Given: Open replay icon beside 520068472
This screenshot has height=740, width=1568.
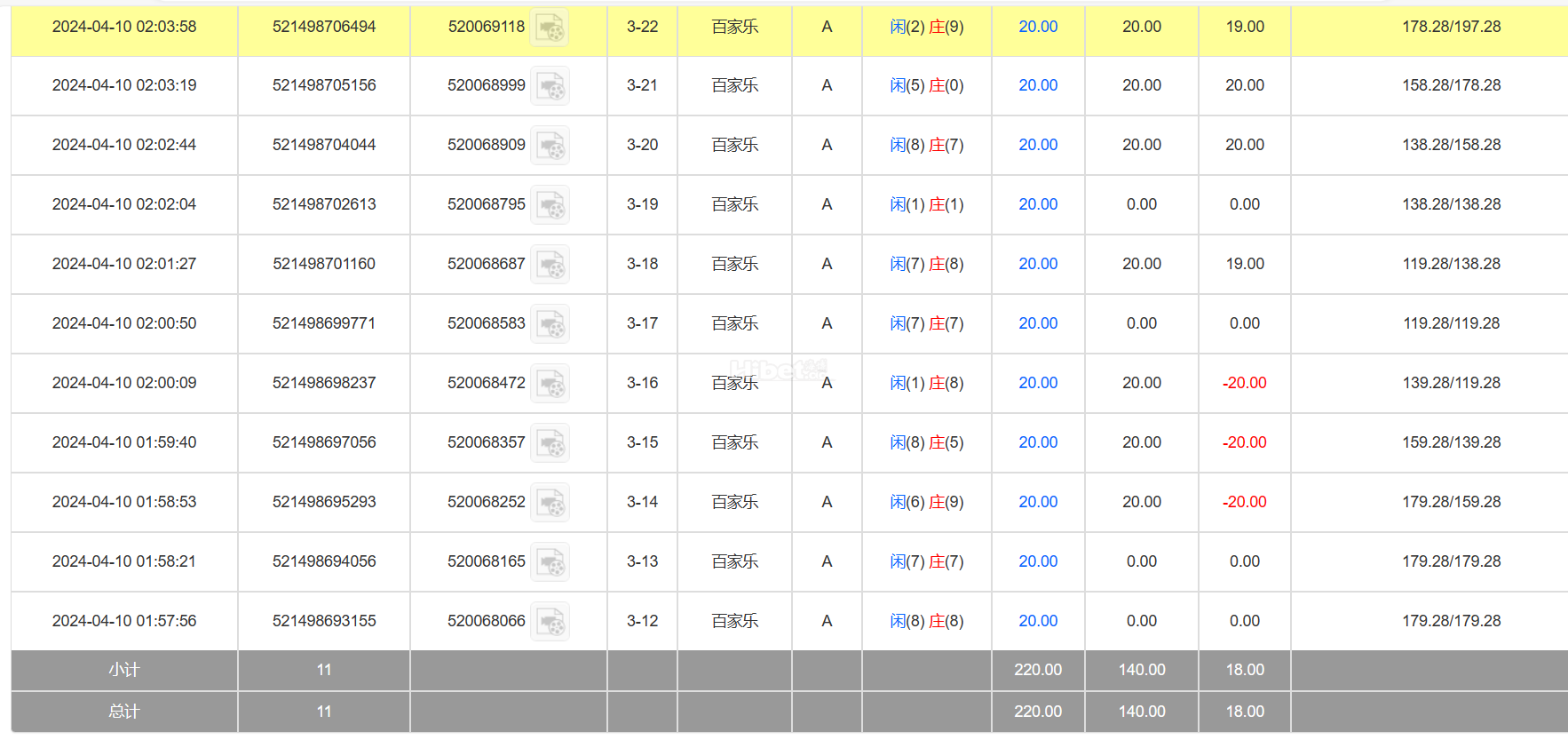Looking at the screenshot, I should (x=550, y=384).
